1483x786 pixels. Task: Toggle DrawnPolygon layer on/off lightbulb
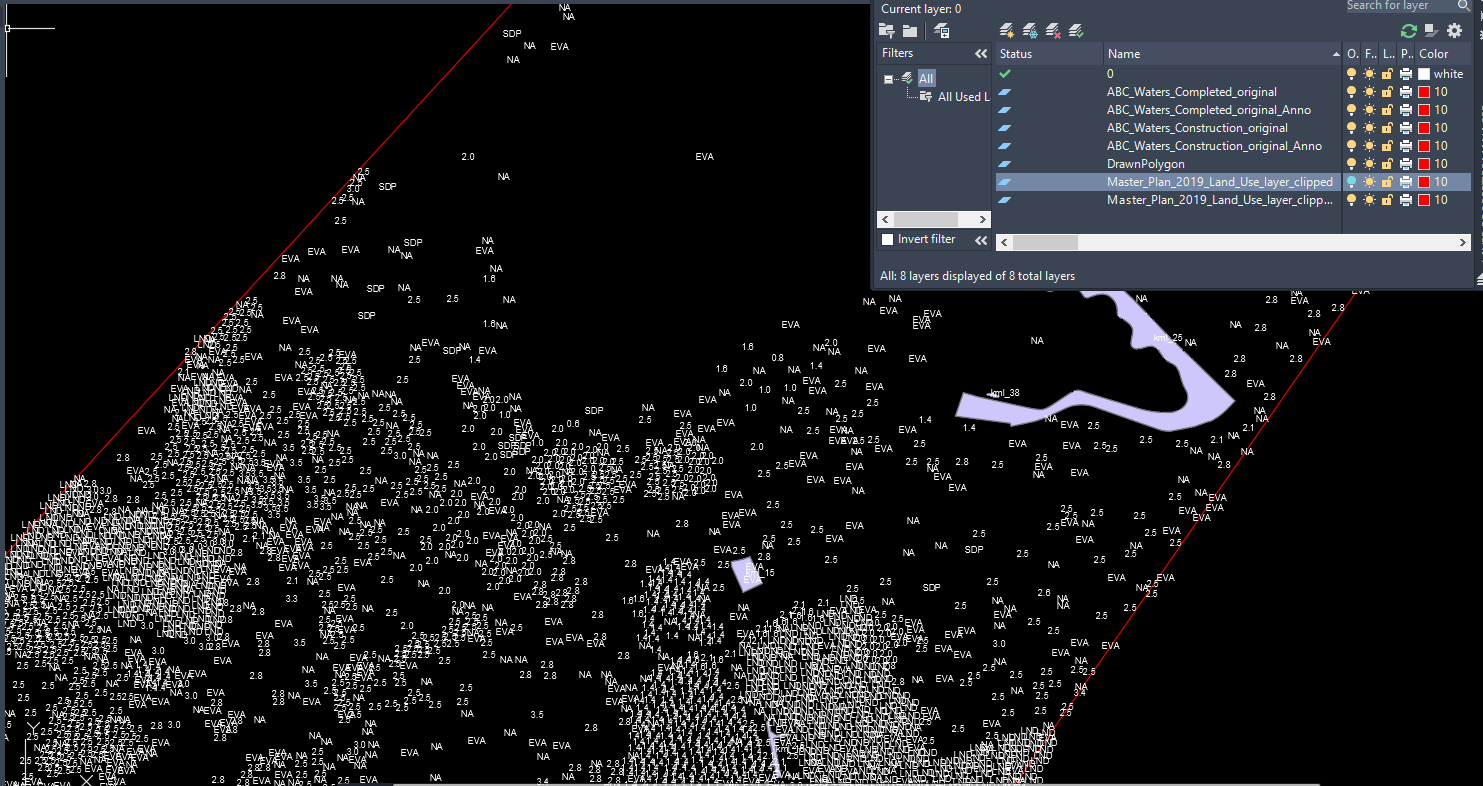(x=1352, y=164)
